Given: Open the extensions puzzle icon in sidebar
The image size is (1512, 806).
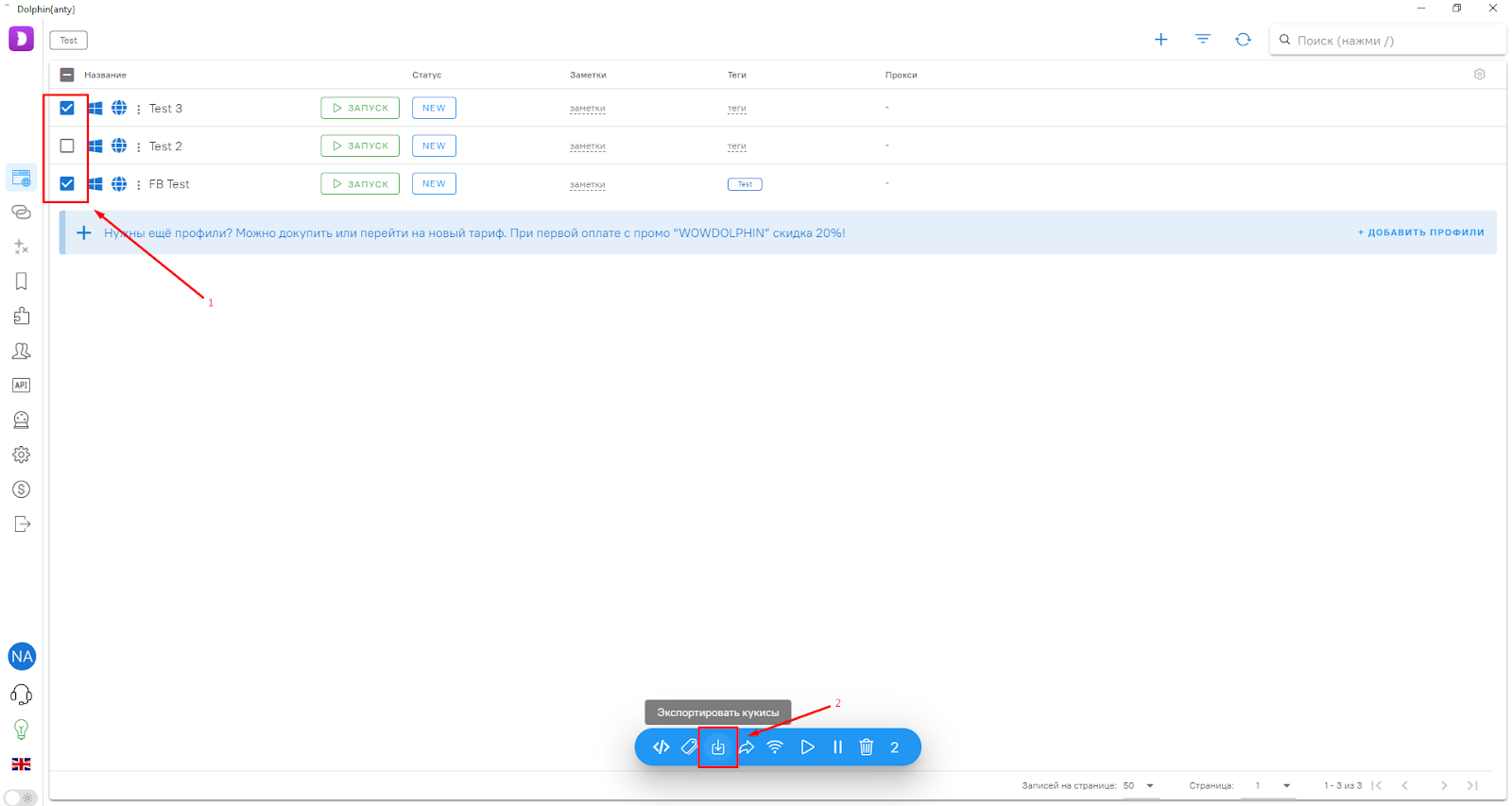Looking at the screenshot, I should [21, 317].
